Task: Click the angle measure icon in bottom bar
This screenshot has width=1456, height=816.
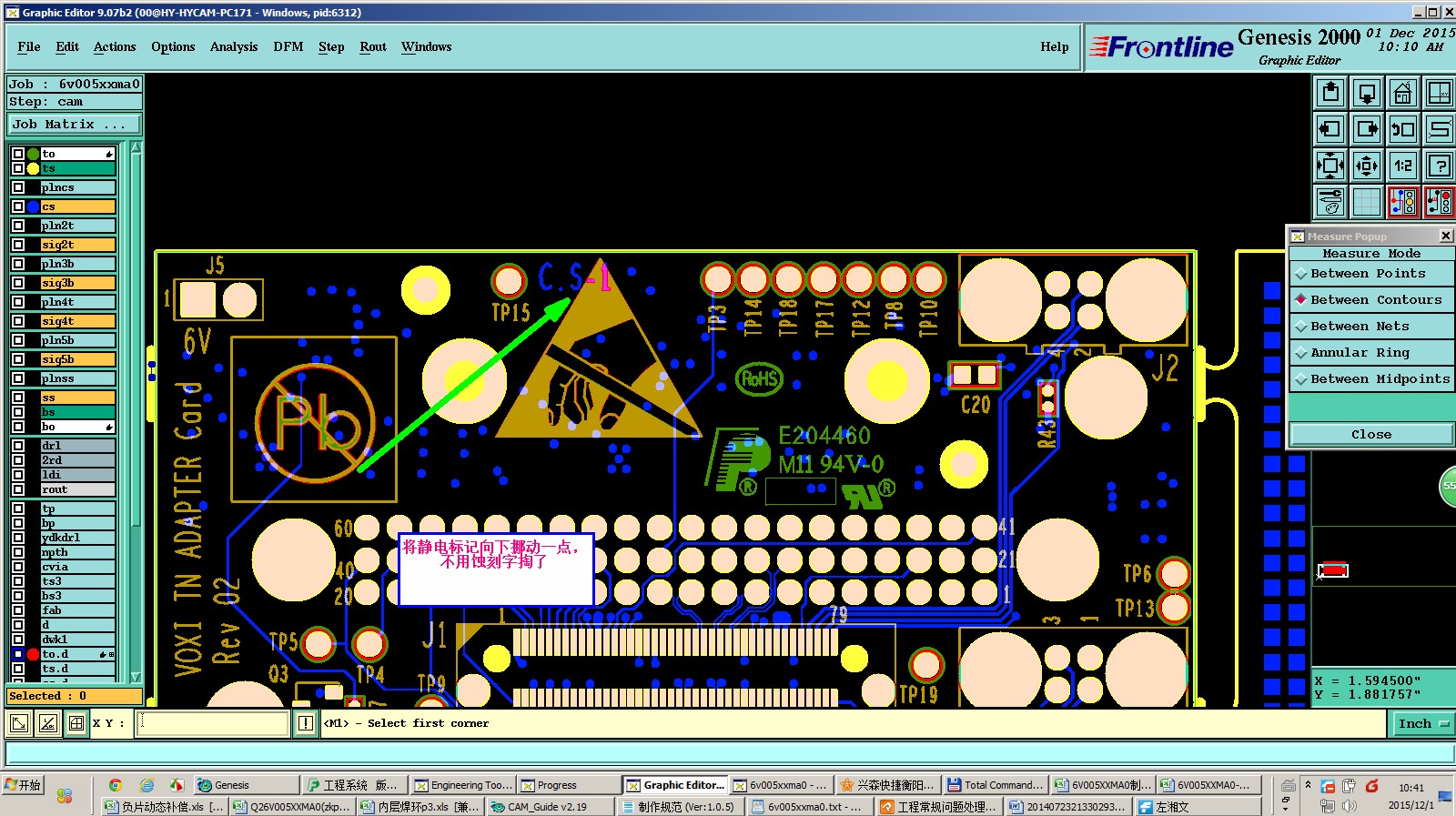Action: (48, 723)
